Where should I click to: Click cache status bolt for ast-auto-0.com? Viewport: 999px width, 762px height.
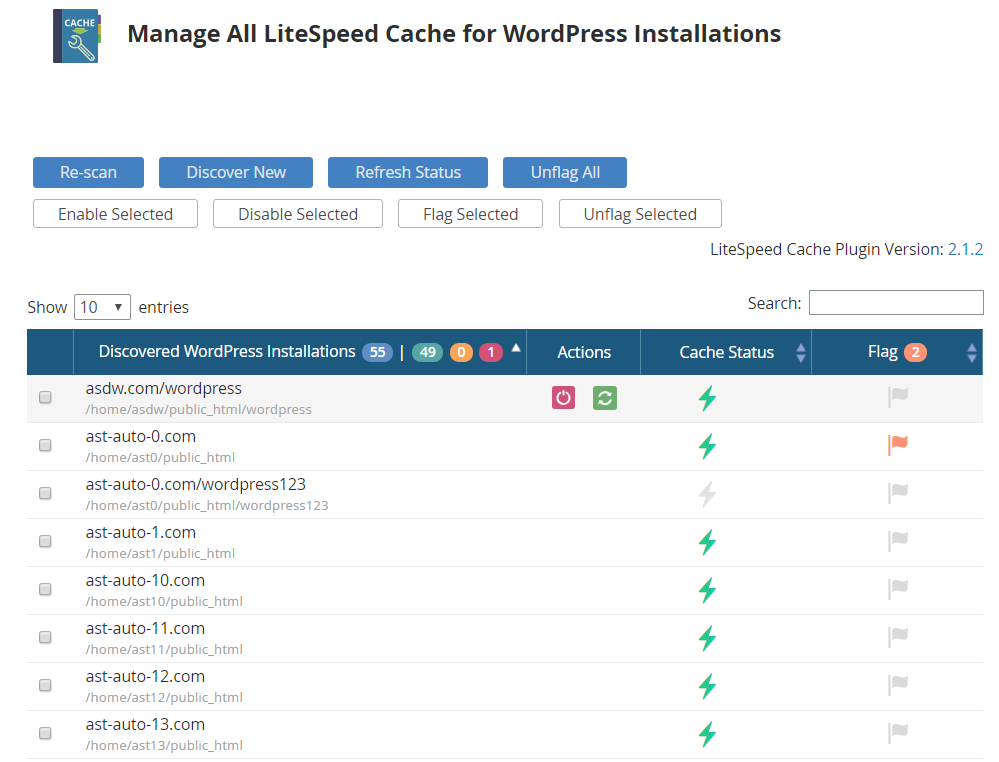tap(707, 446)
